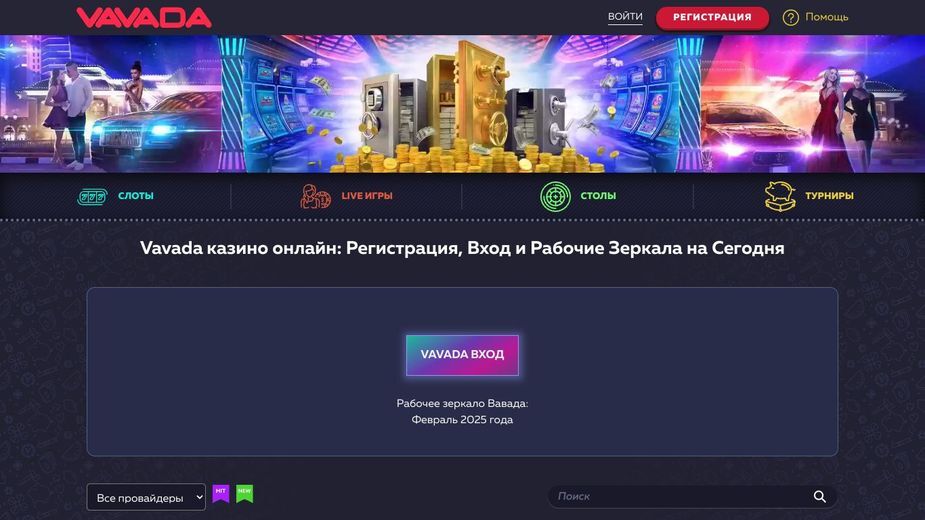Click the search magnifier icon

819,496
